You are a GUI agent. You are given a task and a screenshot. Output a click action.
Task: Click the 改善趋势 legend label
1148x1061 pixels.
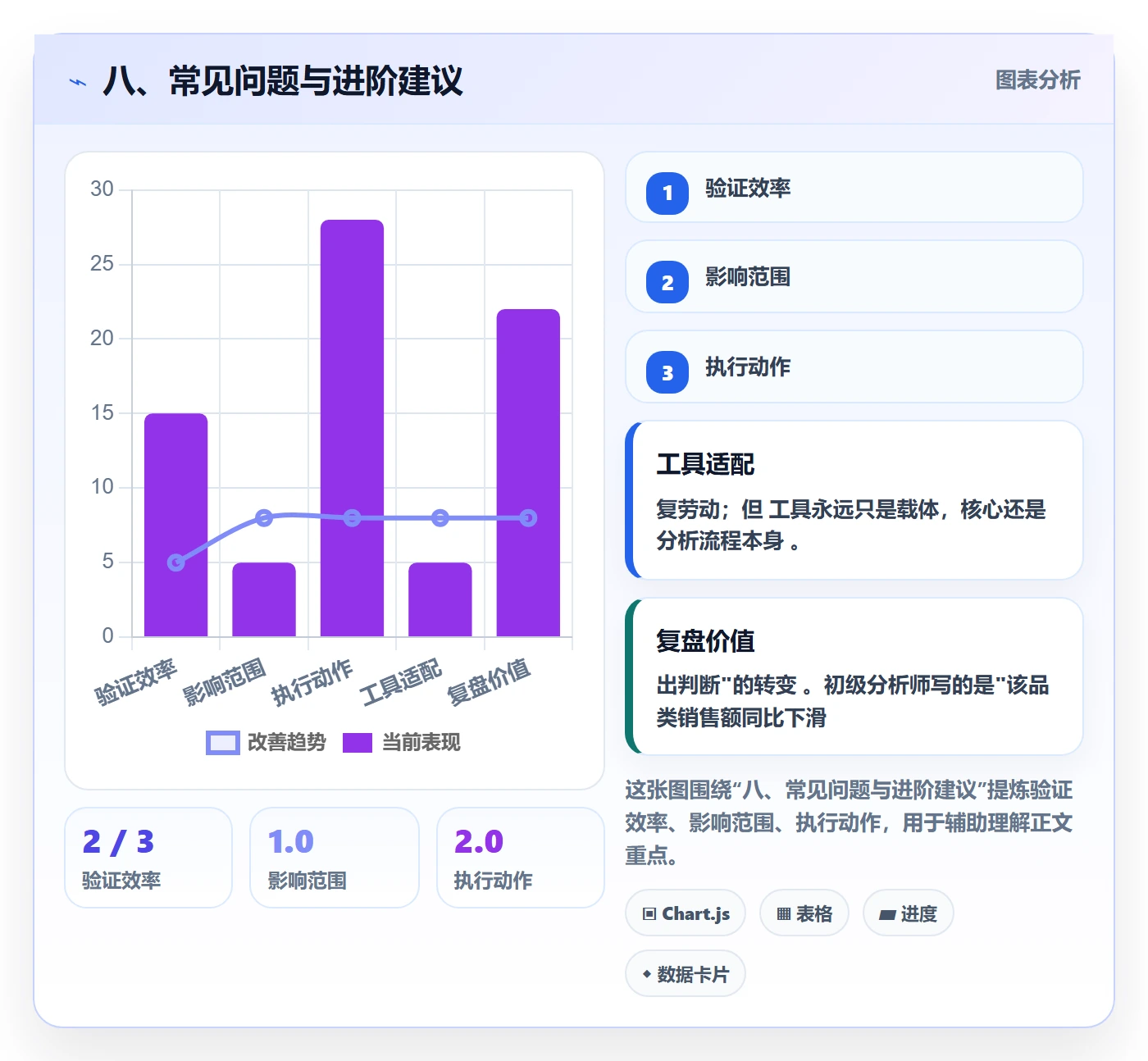[x=287, y=743]
